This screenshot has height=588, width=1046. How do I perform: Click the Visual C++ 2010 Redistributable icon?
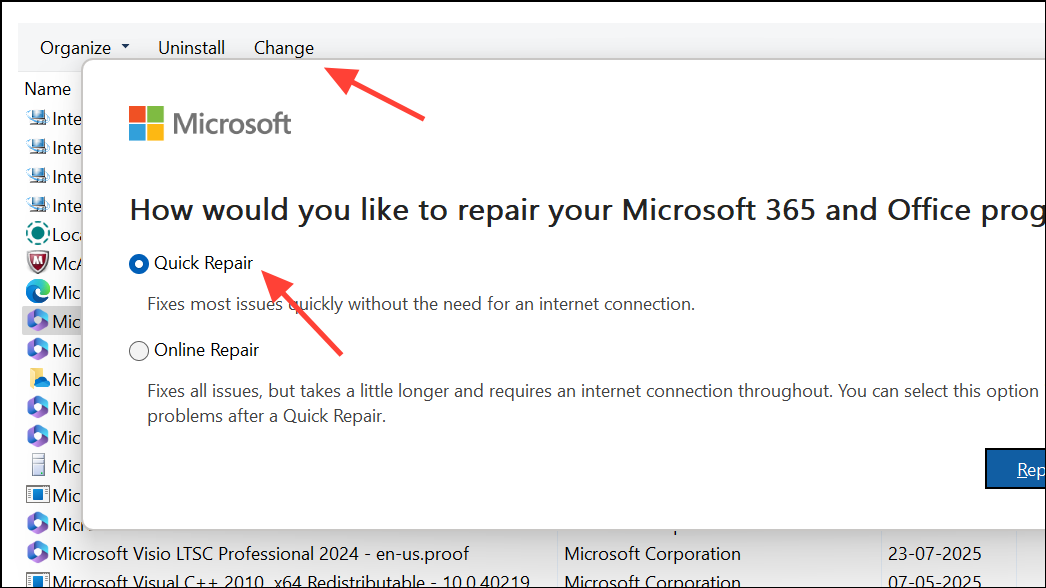click(x=37, y=580)
